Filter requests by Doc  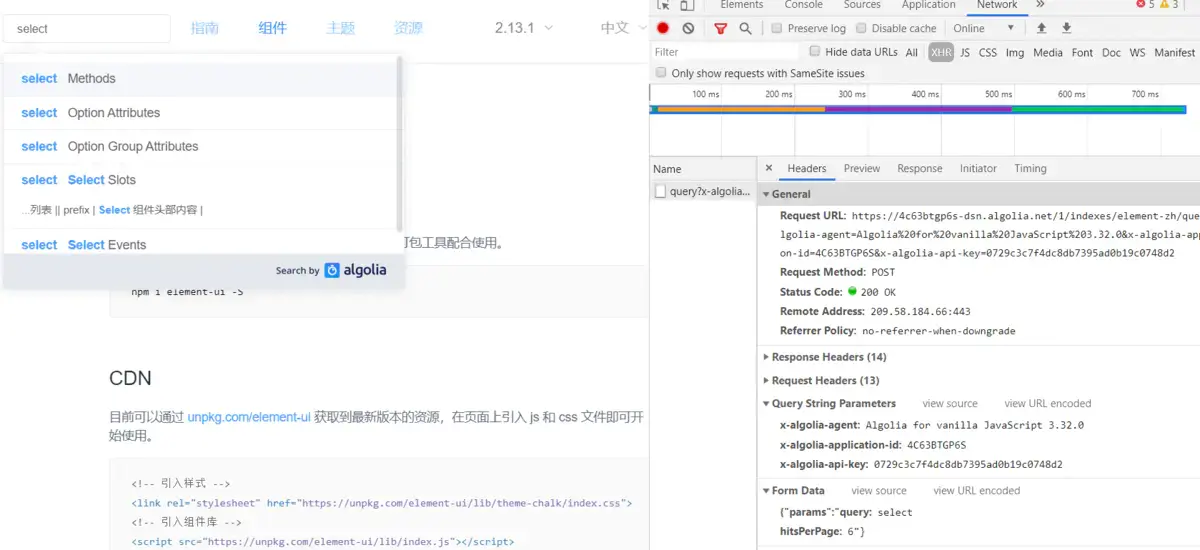tap(1112, 52)
